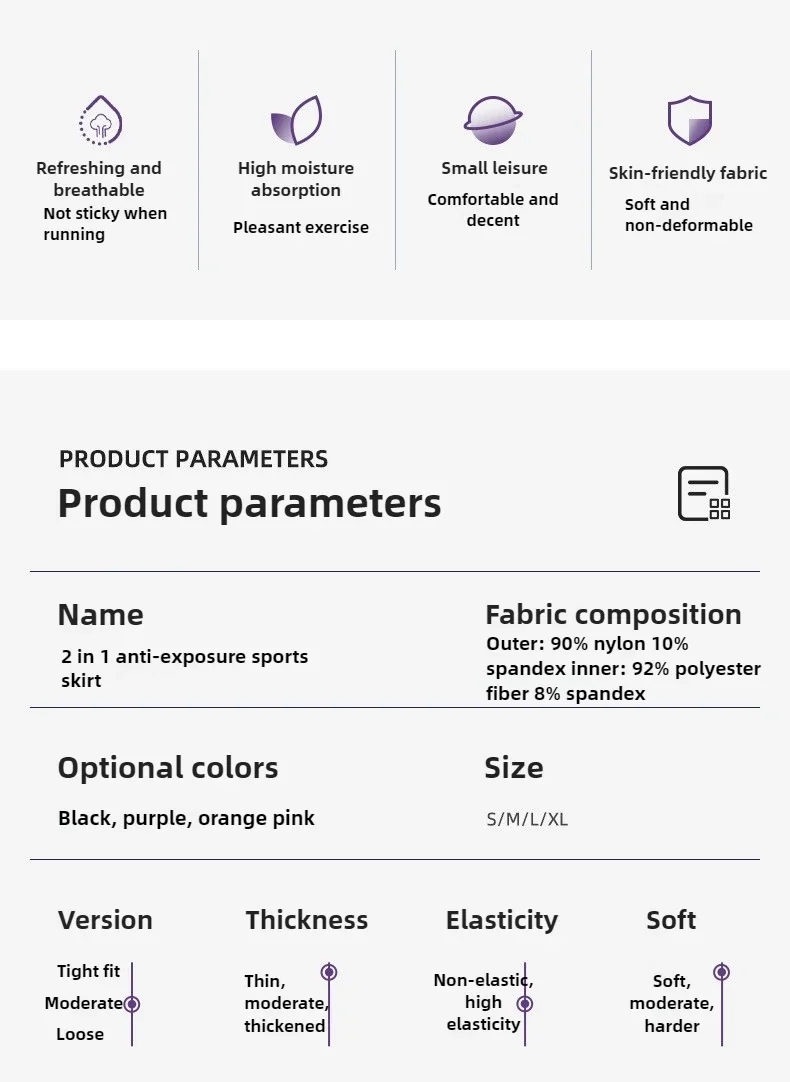Click the 'Loose' version label

click(80, 1034)
